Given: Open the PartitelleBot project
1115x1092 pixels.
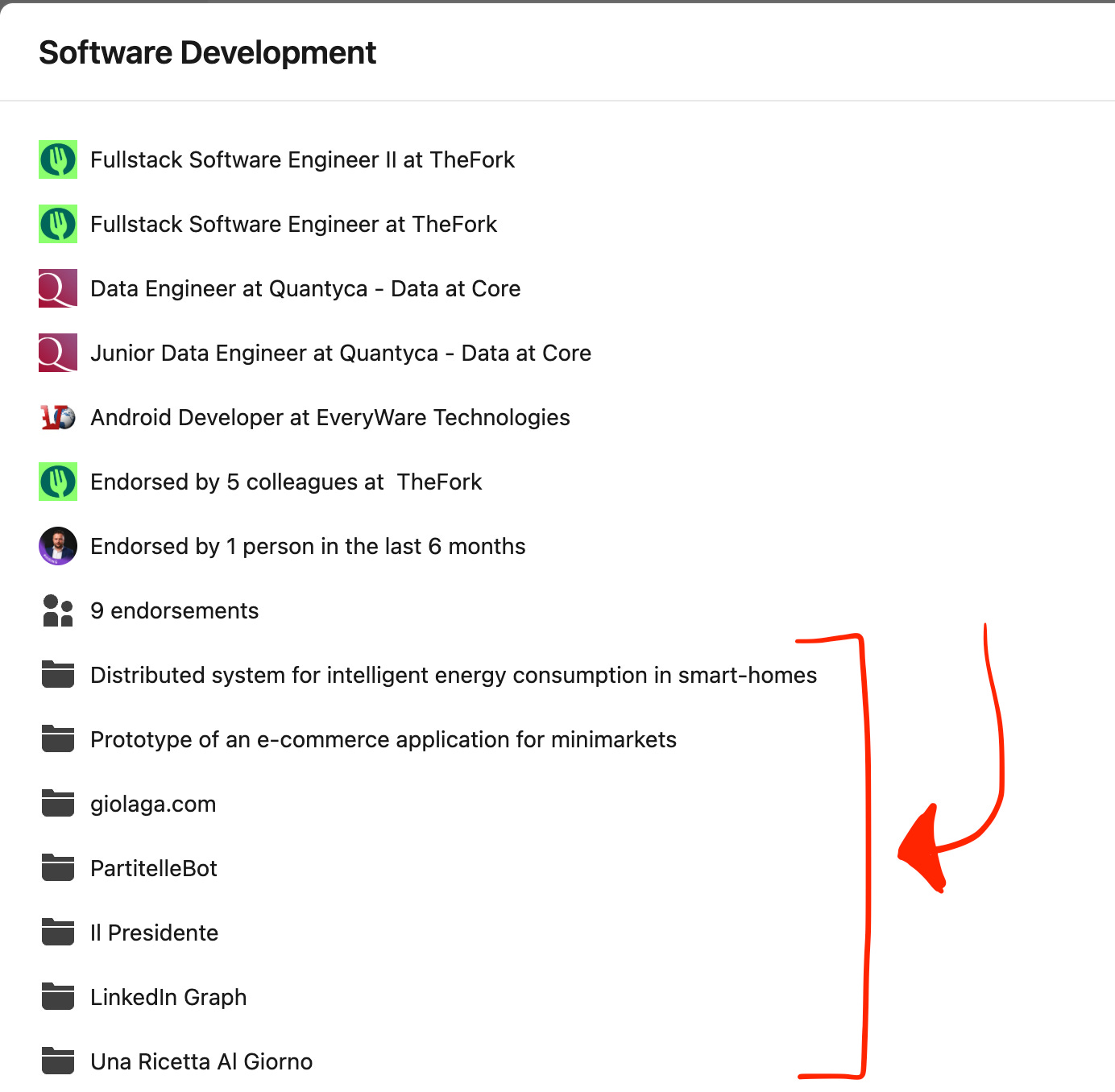Looking at the screenshot, I should (154, 868).
